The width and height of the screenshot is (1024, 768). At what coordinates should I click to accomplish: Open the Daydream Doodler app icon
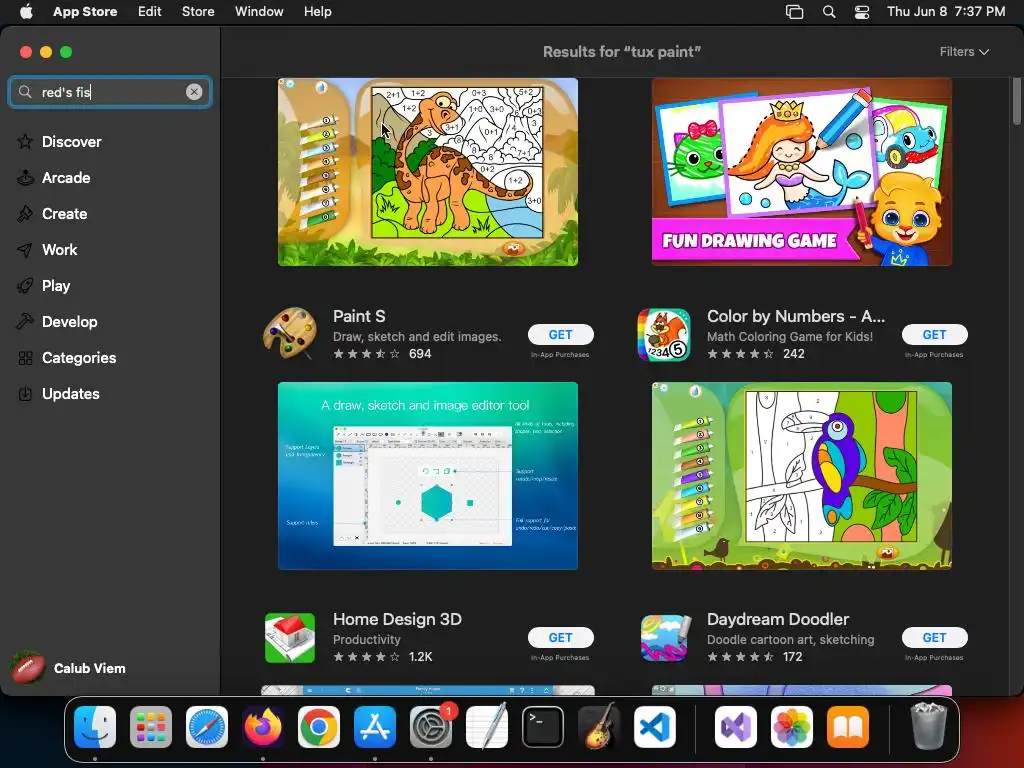click(x=664, y=637)
